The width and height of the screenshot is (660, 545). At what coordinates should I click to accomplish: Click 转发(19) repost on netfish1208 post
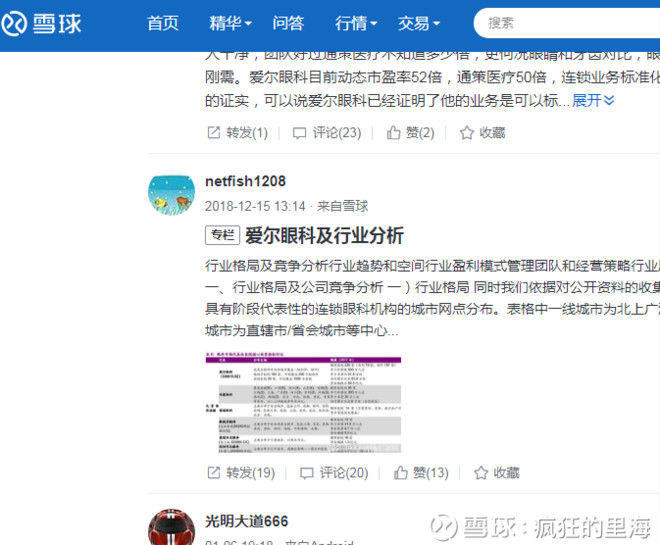(241, 473)
